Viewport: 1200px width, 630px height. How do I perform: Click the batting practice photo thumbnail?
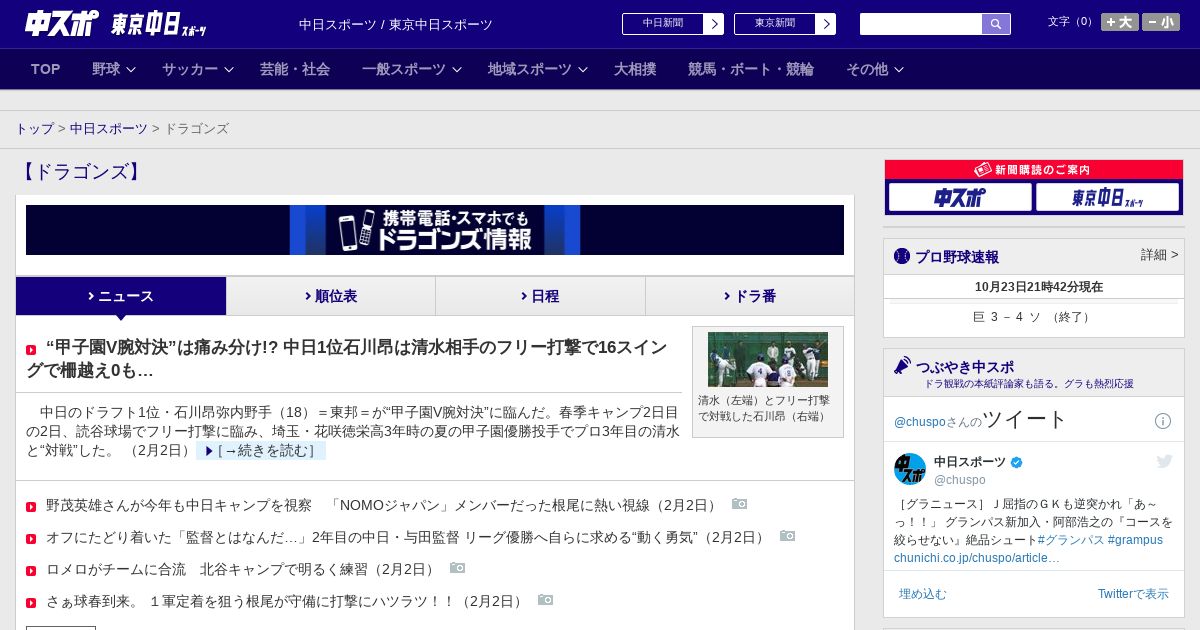coord(768,359)
